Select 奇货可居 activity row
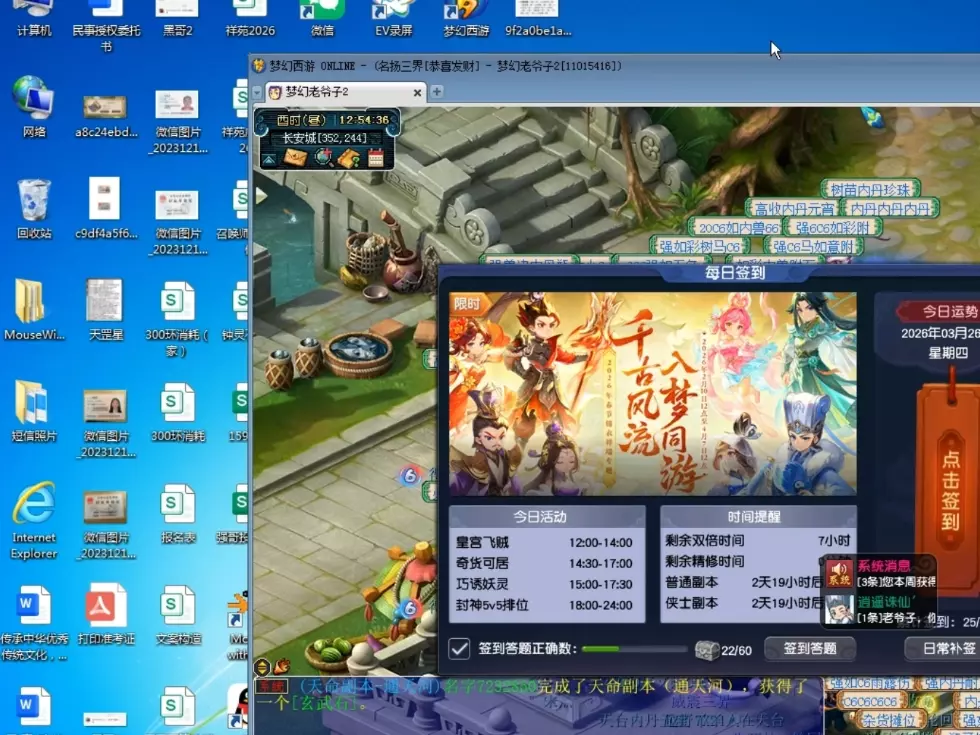The height and width of the screenshot is (735, 980). click(544, 563)
